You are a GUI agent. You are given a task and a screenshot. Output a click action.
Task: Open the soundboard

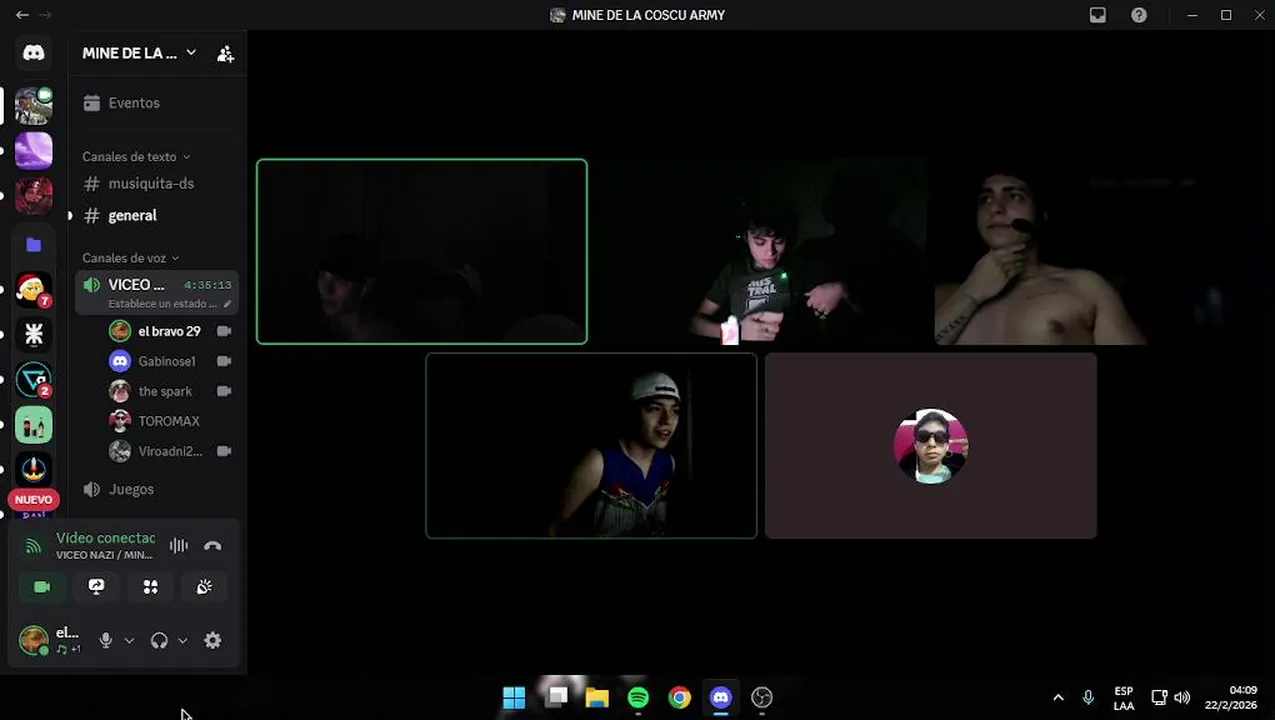204,587
